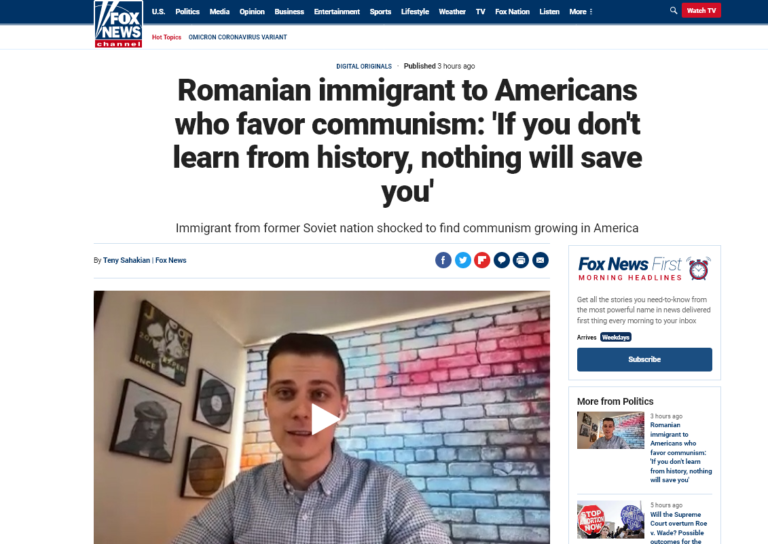Open the search magnifier icon
Viewport: 768px width, 544px height.
tap(673, 10)
